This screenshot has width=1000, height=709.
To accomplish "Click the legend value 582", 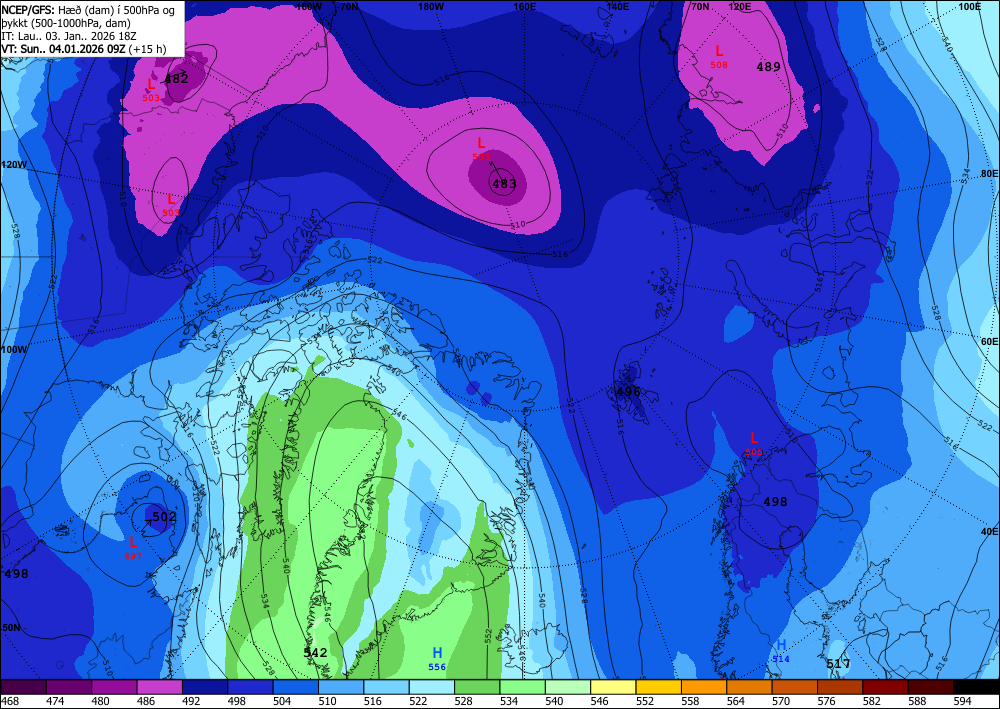I will click(872, 701).
